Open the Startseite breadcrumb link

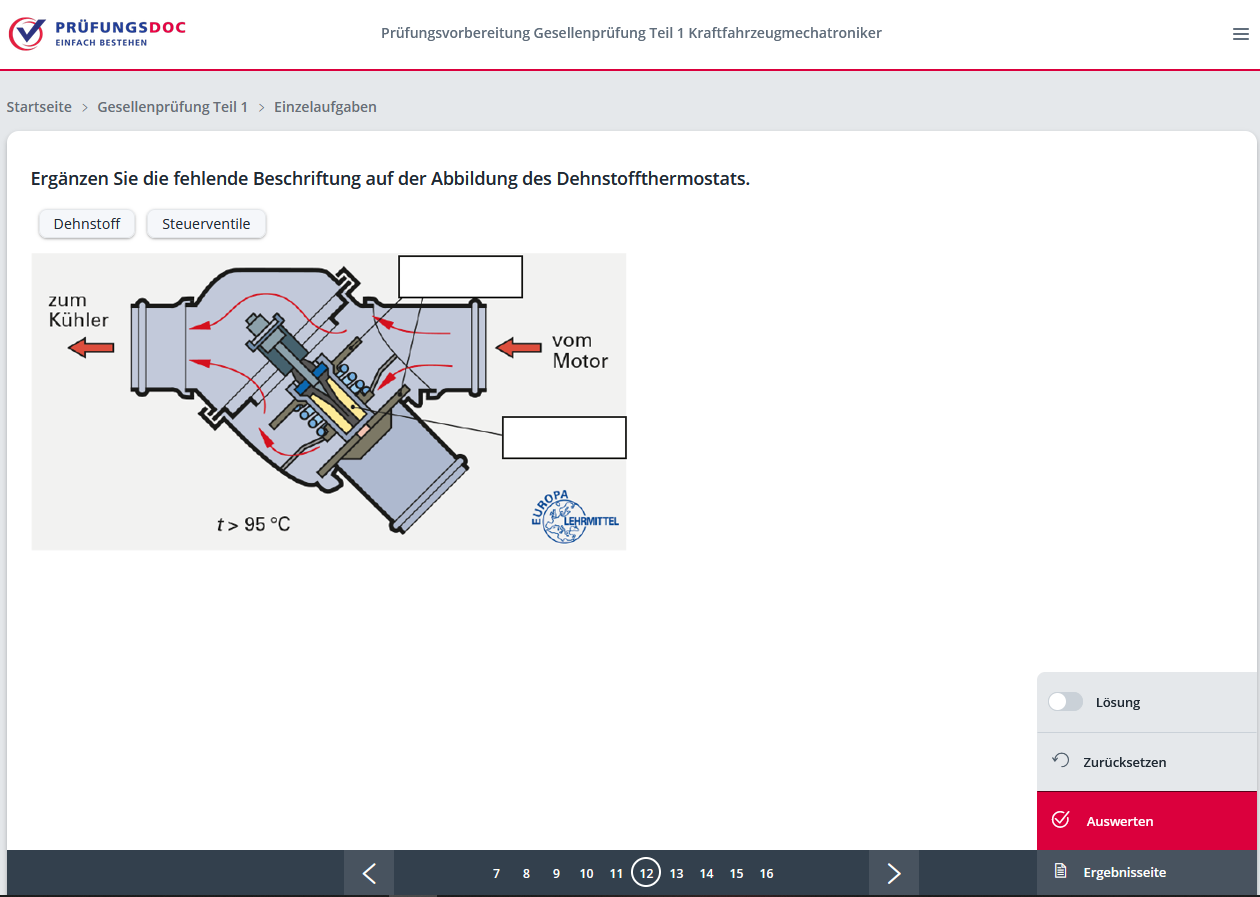39,107
